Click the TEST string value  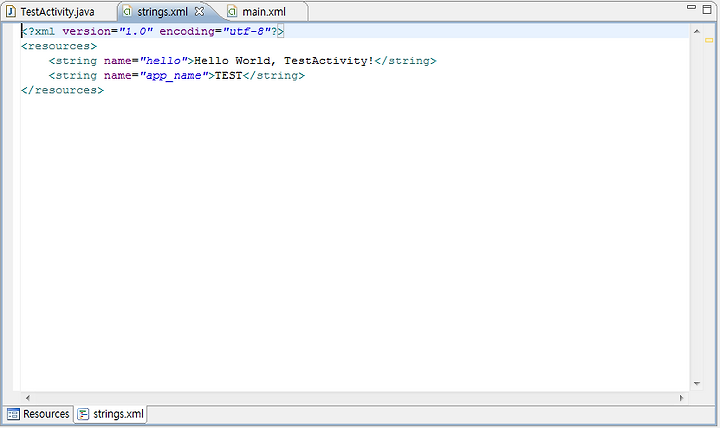pos(229,75)
